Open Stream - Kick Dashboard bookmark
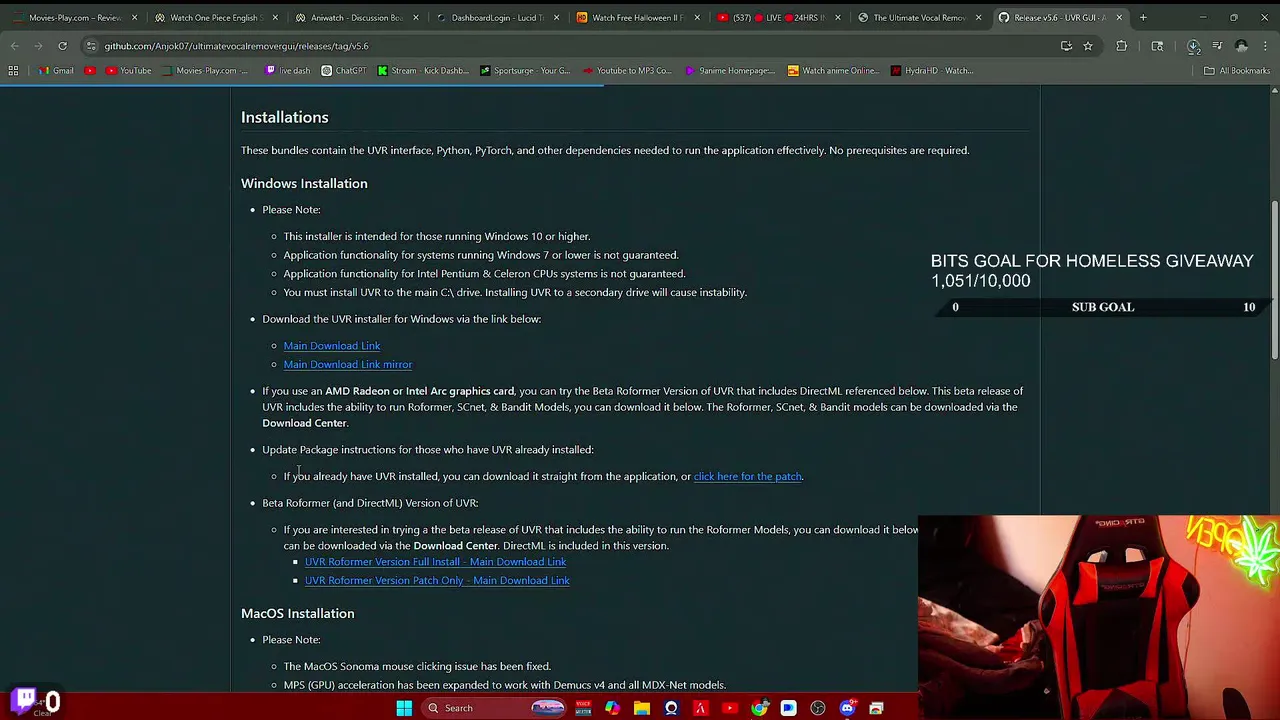1280x720 pixels. (423, 71)
